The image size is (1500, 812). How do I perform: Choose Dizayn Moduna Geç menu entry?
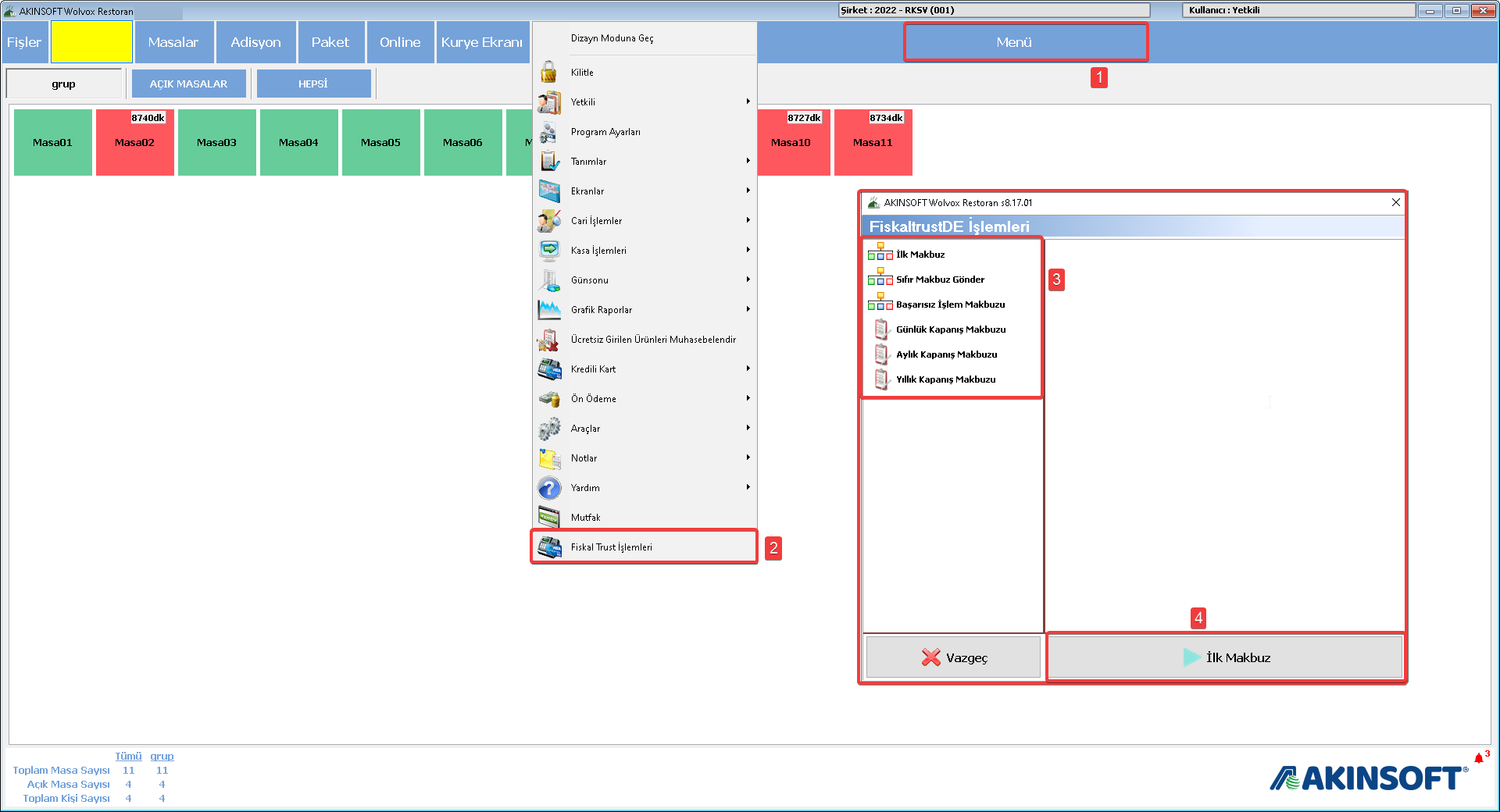[645, 38]
